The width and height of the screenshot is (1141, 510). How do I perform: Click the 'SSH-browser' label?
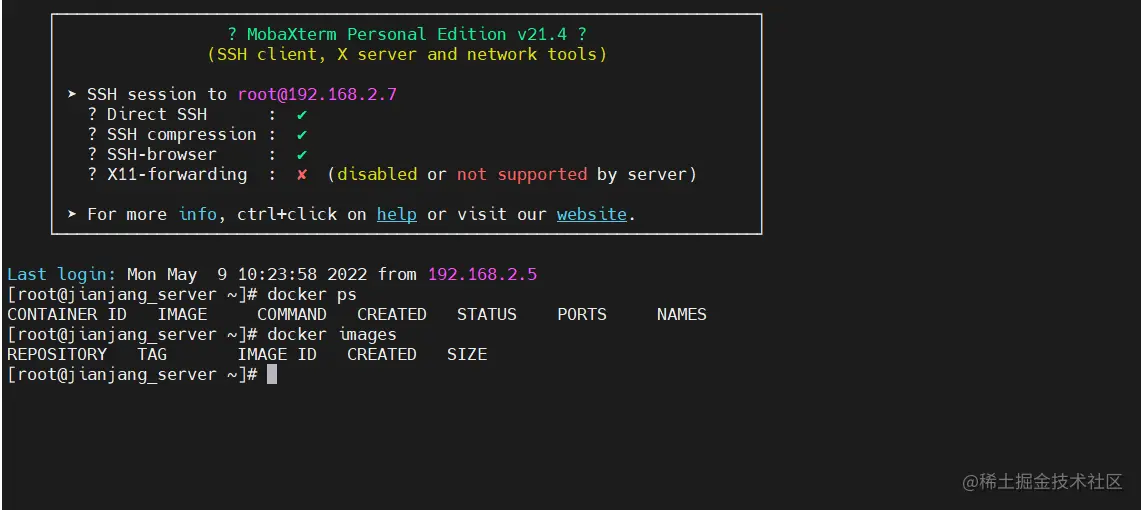click(162, 154)
